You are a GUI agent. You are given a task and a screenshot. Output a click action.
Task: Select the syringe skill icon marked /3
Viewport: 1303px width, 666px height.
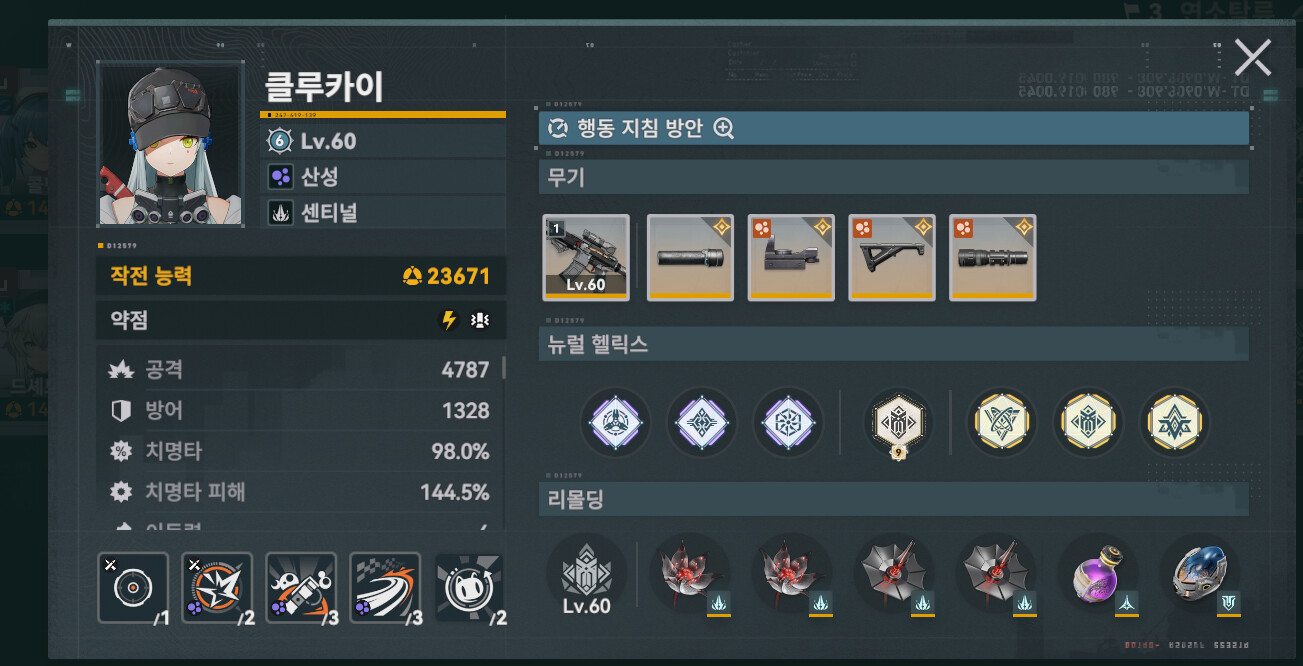[301, 588]
